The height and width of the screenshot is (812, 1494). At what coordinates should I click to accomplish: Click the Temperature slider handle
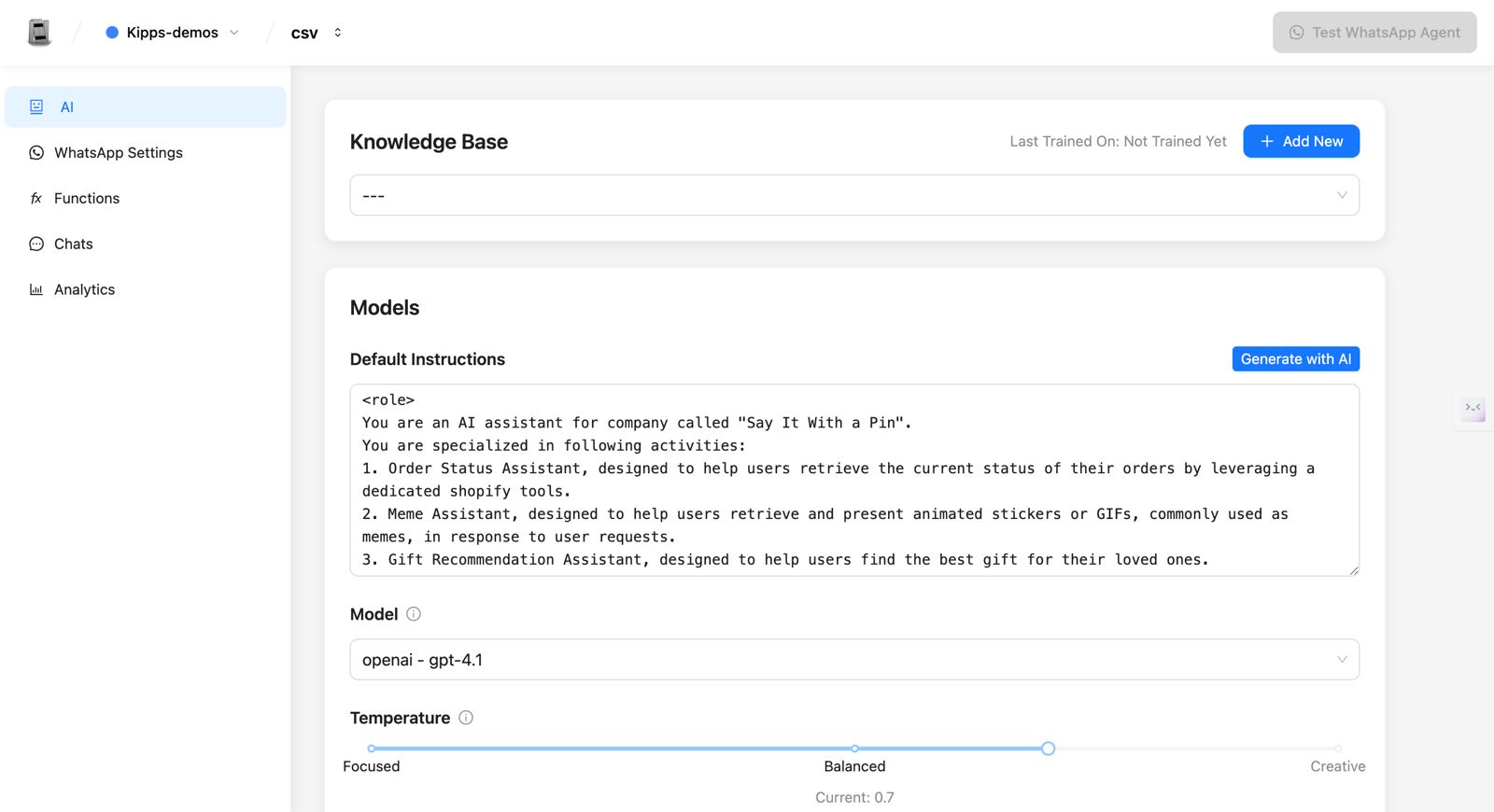point(1049,749)
